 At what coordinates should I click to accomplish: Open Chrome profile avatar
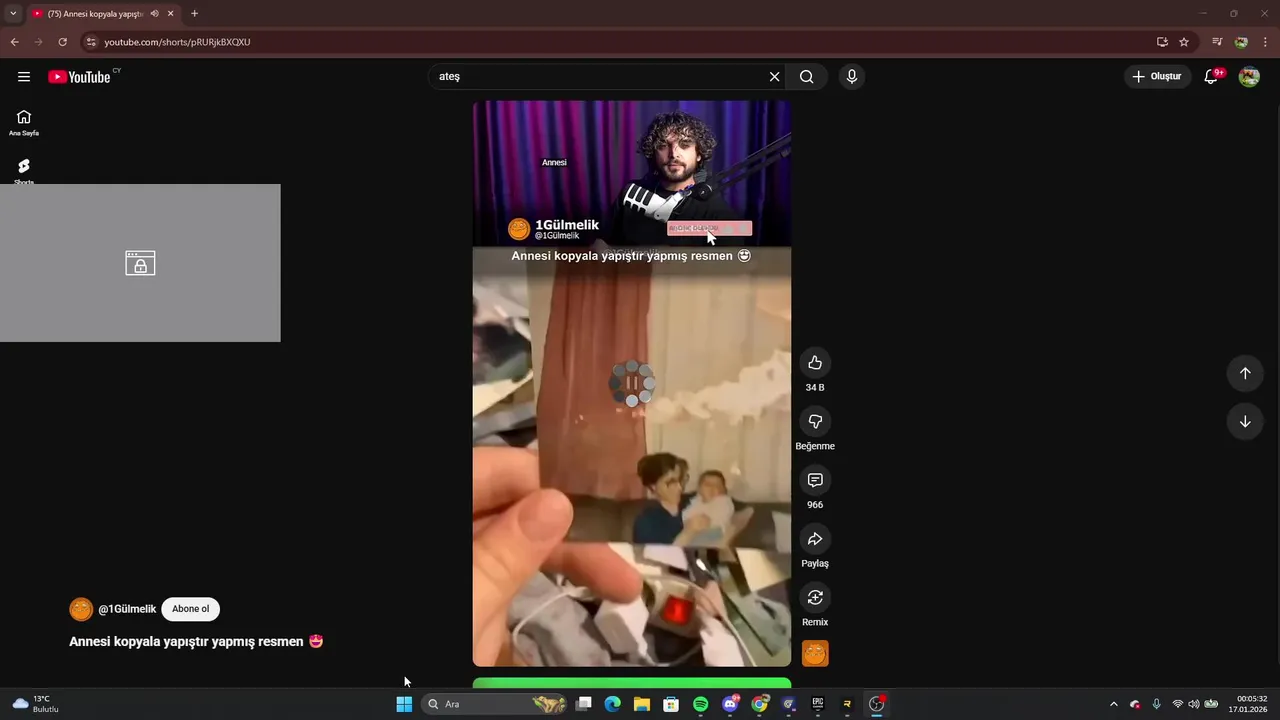(x=1241, y=42)
